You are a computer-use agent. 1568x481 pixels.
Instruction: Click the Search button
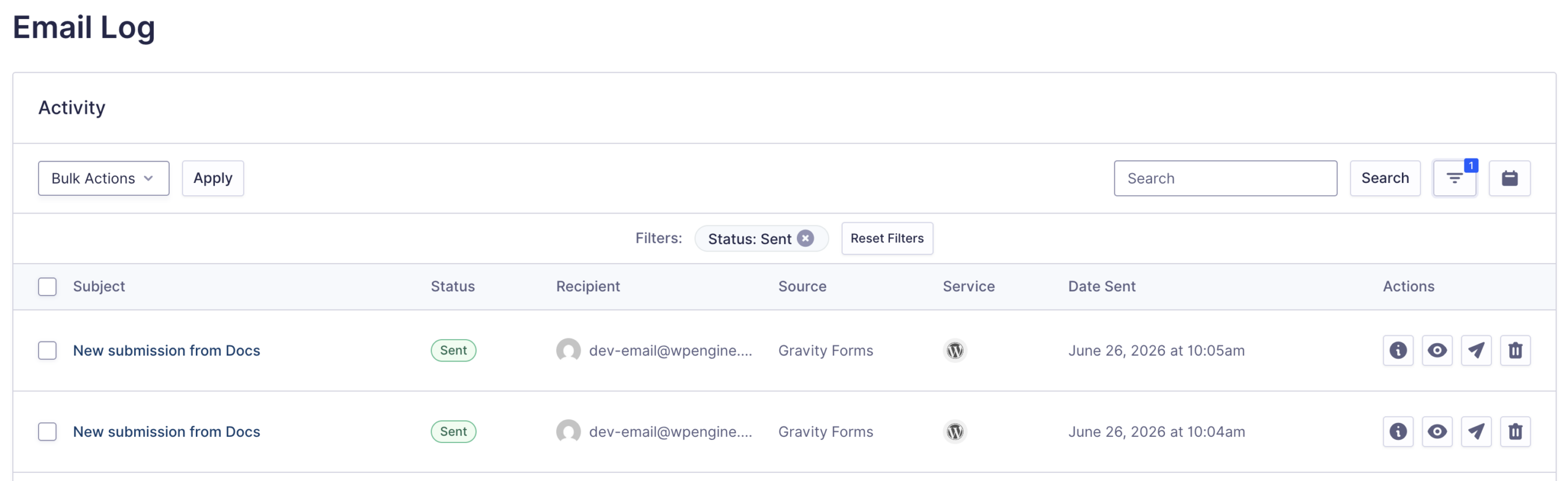pyautogui.click(x=1385, y=178)
